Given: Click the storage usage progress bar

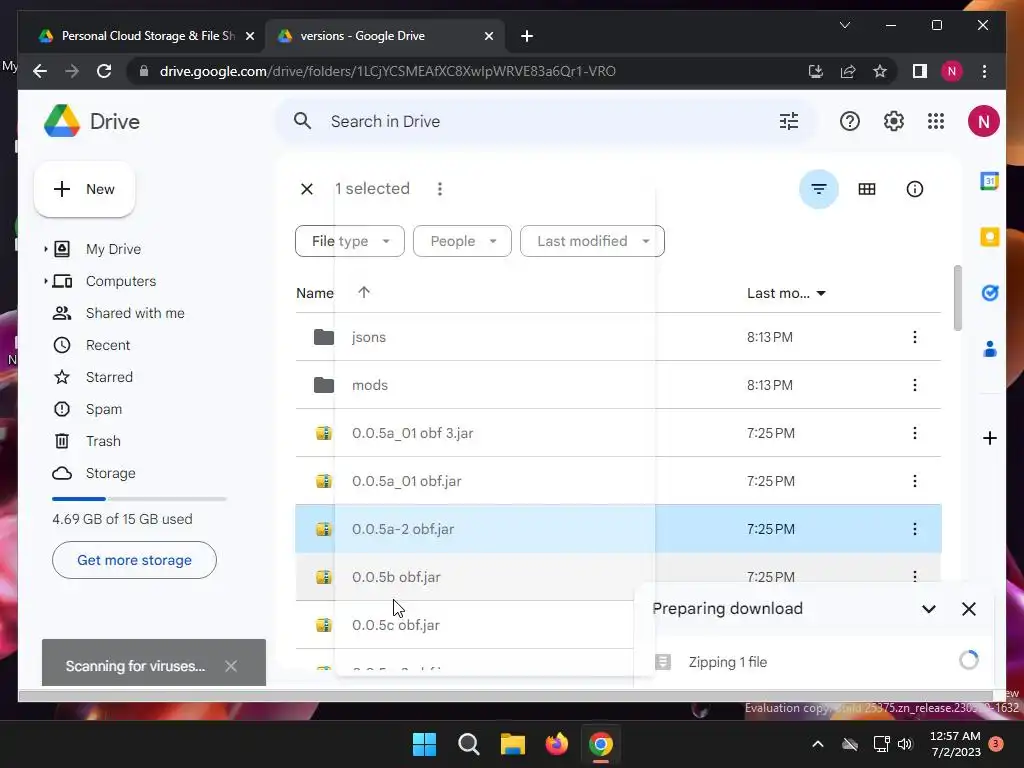Looking at the screenshot, I should [x=139, y=499].
